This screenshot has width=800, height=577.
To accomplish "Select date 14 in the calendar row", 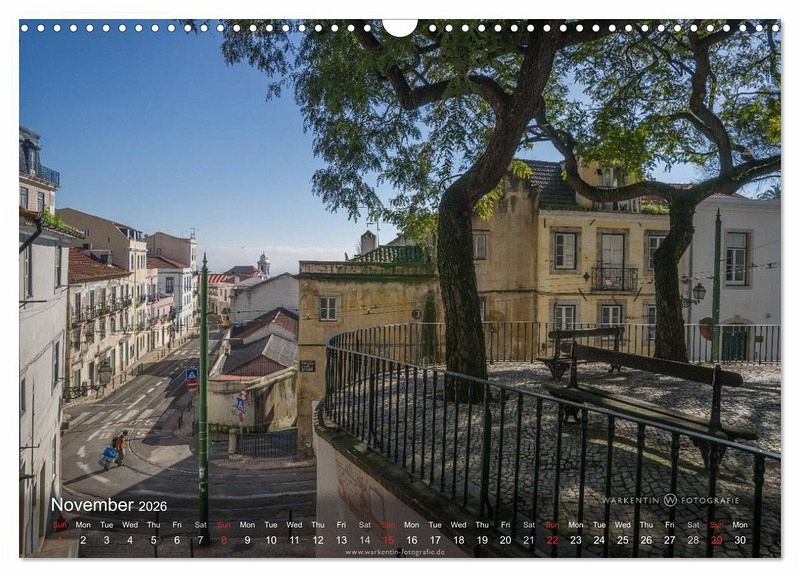I will 365,540.
